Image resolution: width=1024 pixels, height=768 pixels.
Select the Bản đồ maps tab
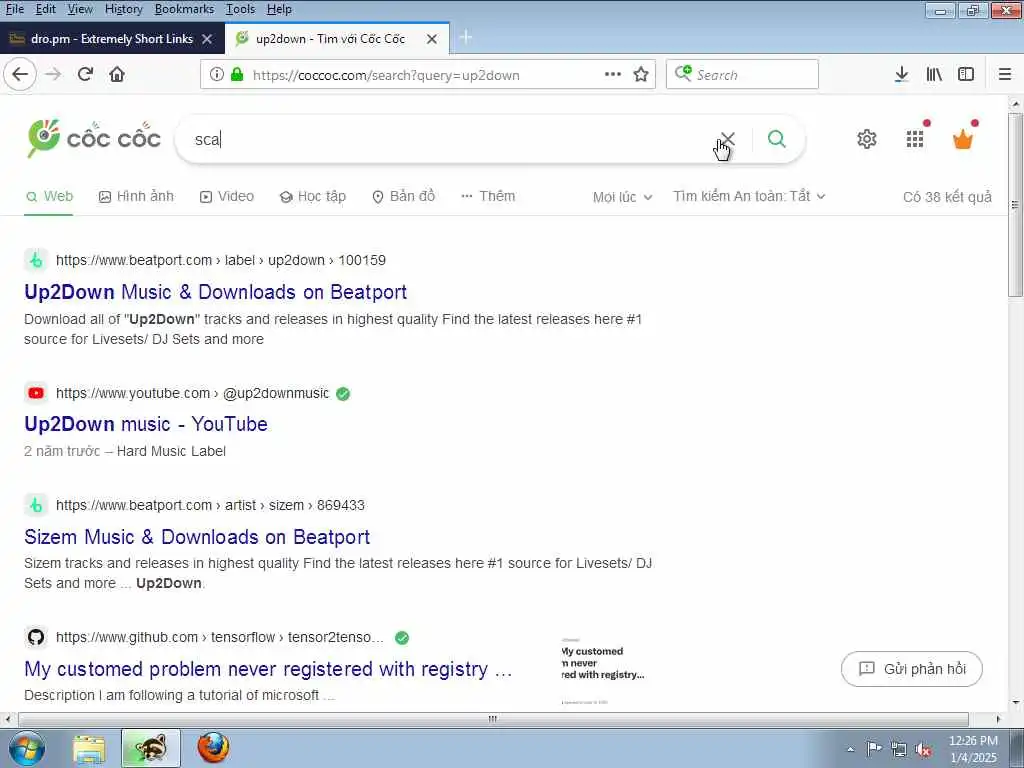pos(403,196)
